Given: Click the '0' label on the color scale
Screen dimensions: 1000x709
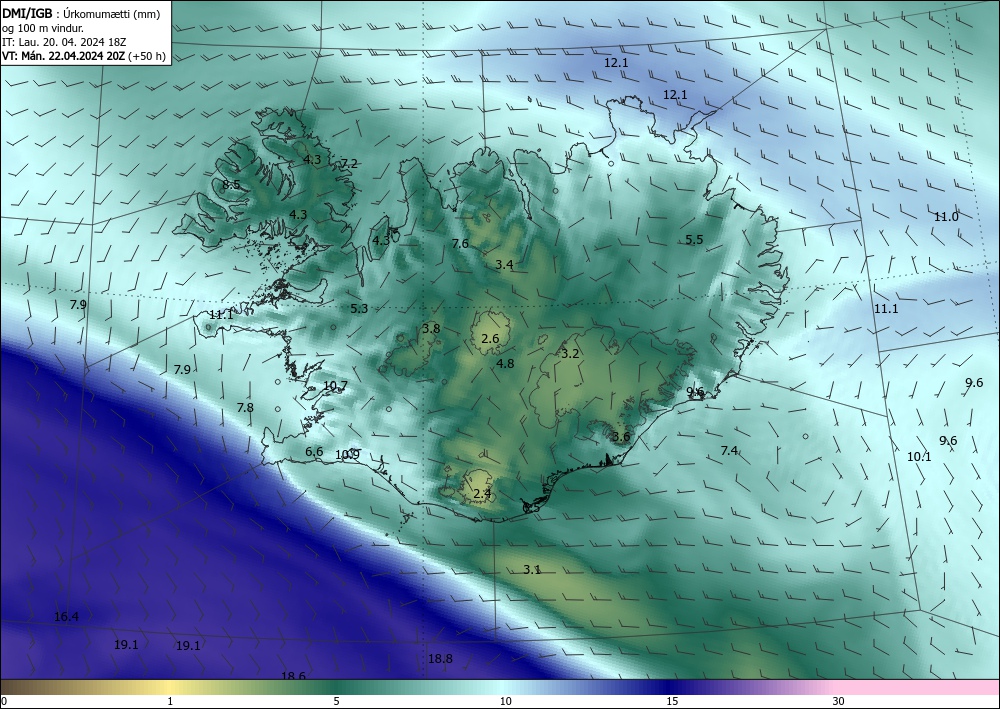Looking at the screenshot, I should click(x=4, y=701).
